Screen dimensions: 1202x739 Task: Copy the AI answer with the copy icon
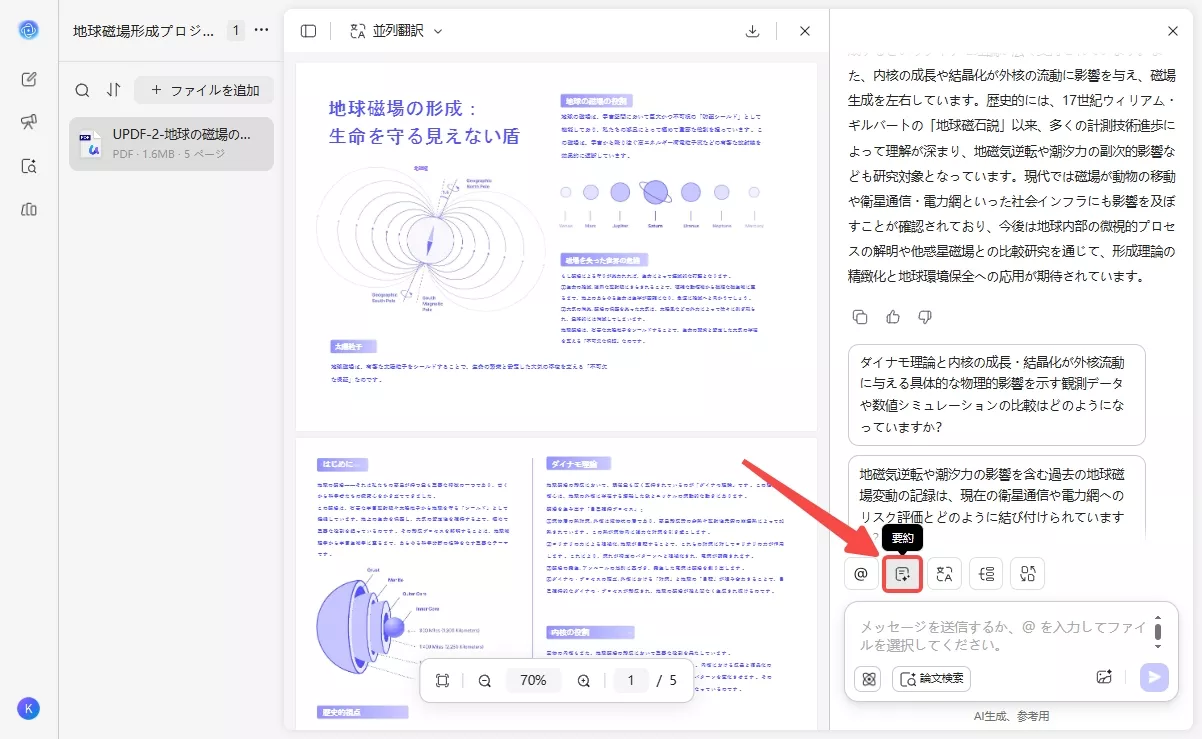pos(860,317)
